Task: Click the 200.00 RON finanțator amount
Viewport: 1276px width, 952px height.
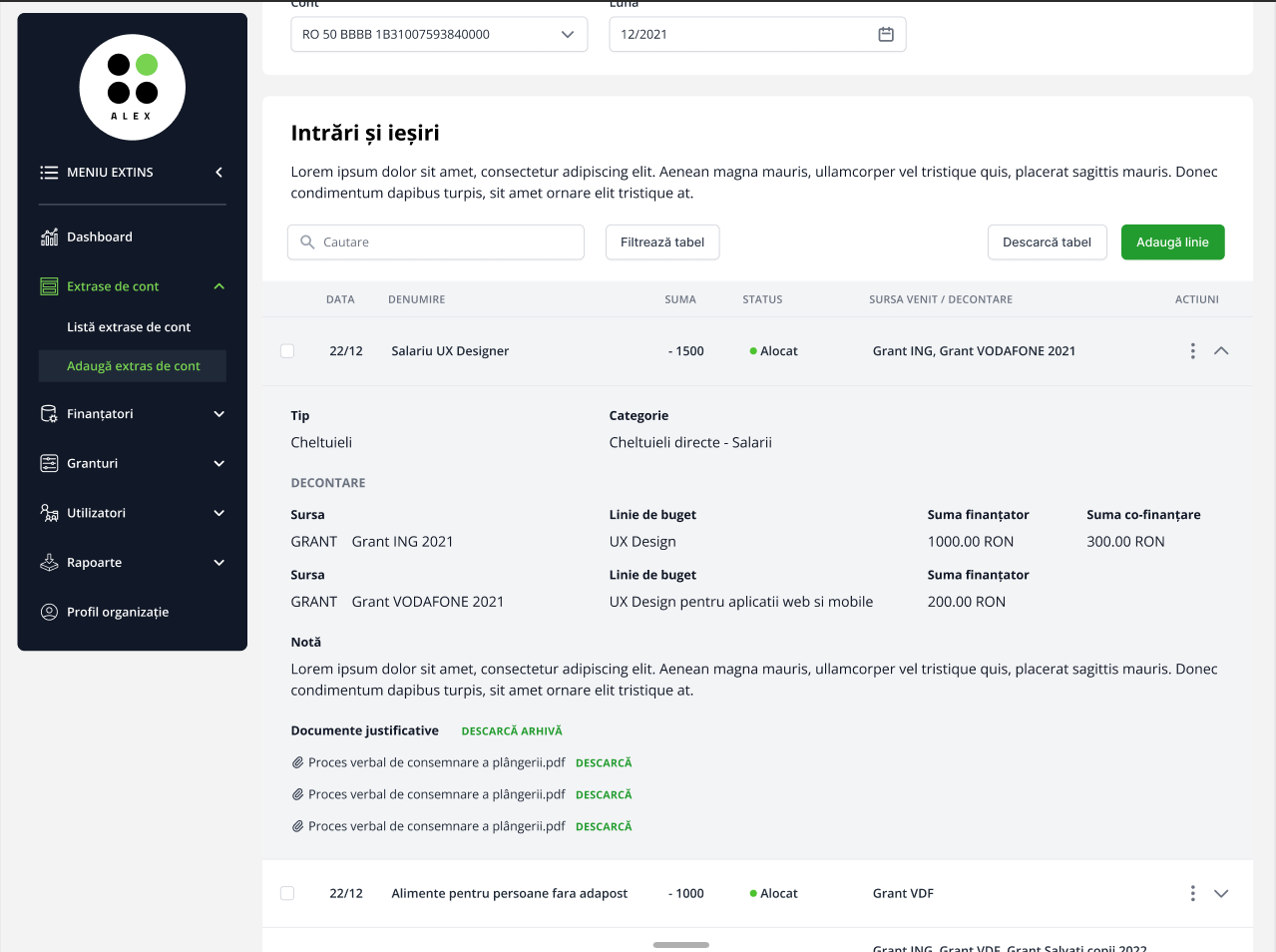Action: coord(967,602)
